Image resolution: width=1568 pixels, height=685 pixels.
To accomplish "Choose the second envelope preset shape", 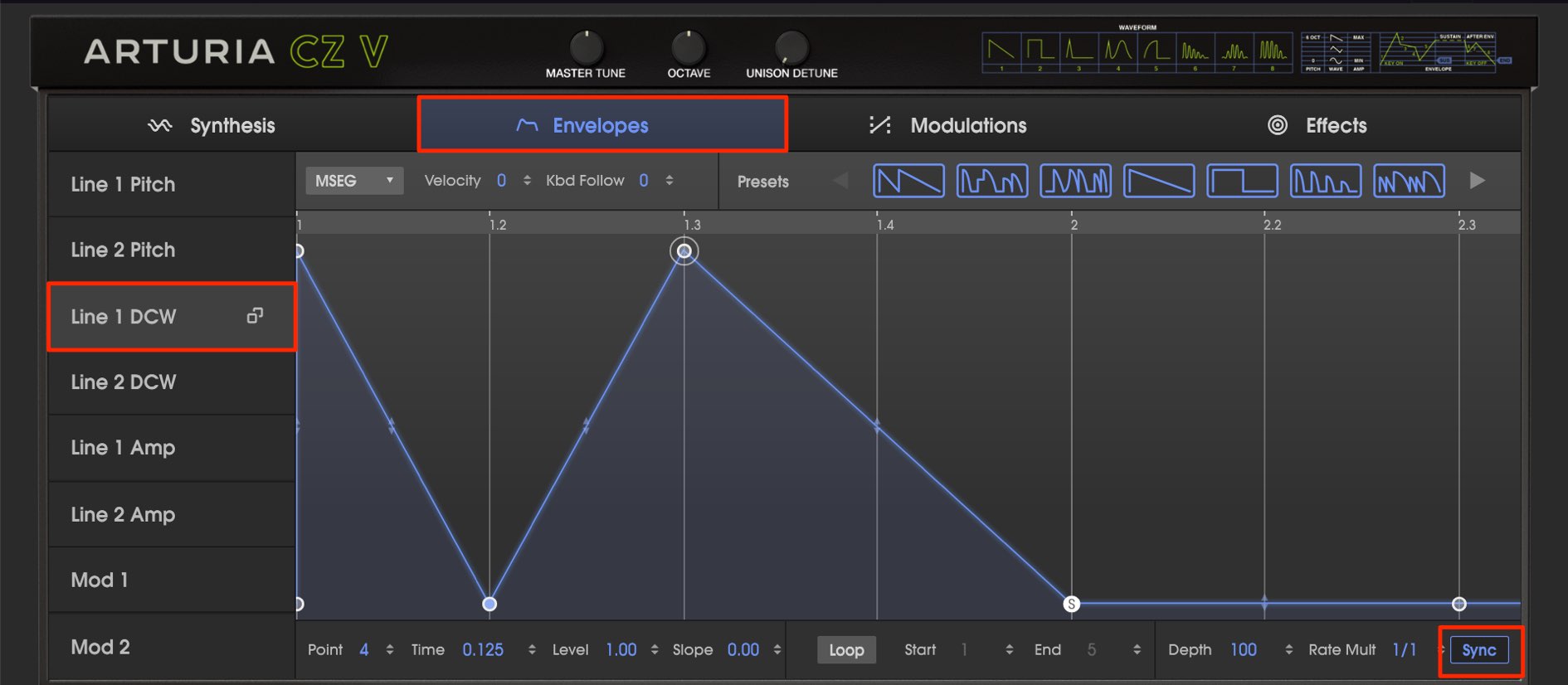I will click(992, 181).
